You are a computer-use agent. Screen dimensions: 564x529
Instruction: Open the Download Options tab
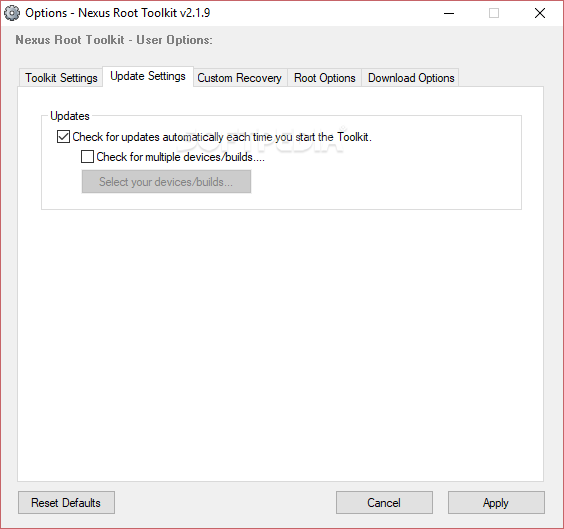tap(411, 78)
